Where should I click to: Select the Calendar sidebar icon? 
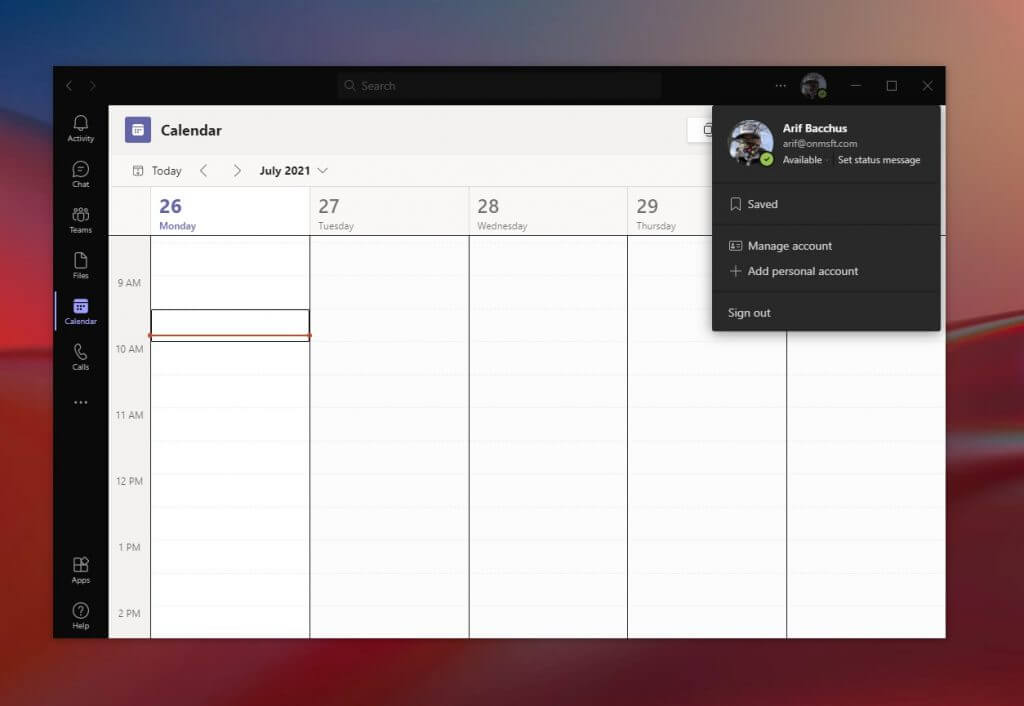point(80,312)
